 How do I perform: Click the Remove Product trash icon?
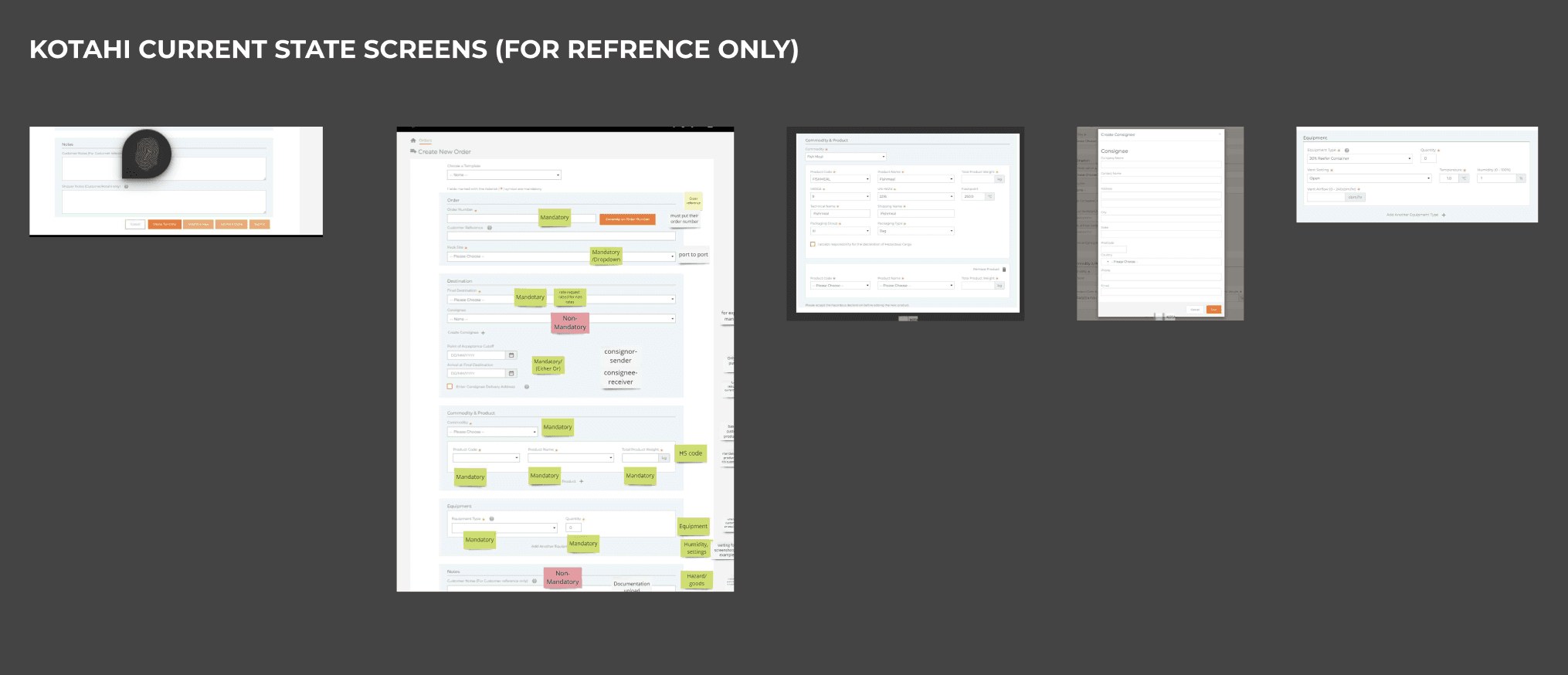point(1004,270)
